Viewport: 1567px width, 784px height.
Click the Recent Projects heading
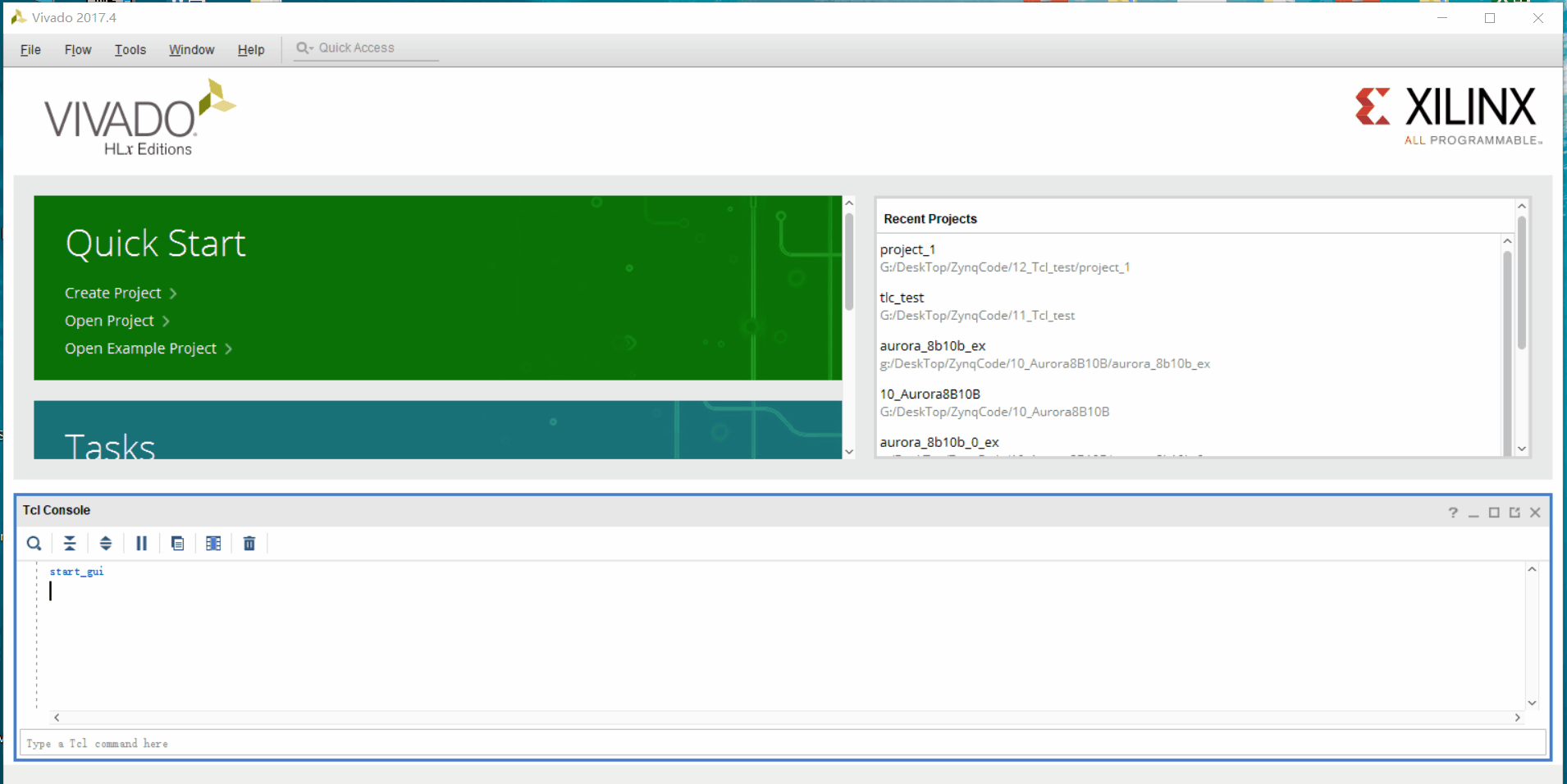tap(930, 219)
